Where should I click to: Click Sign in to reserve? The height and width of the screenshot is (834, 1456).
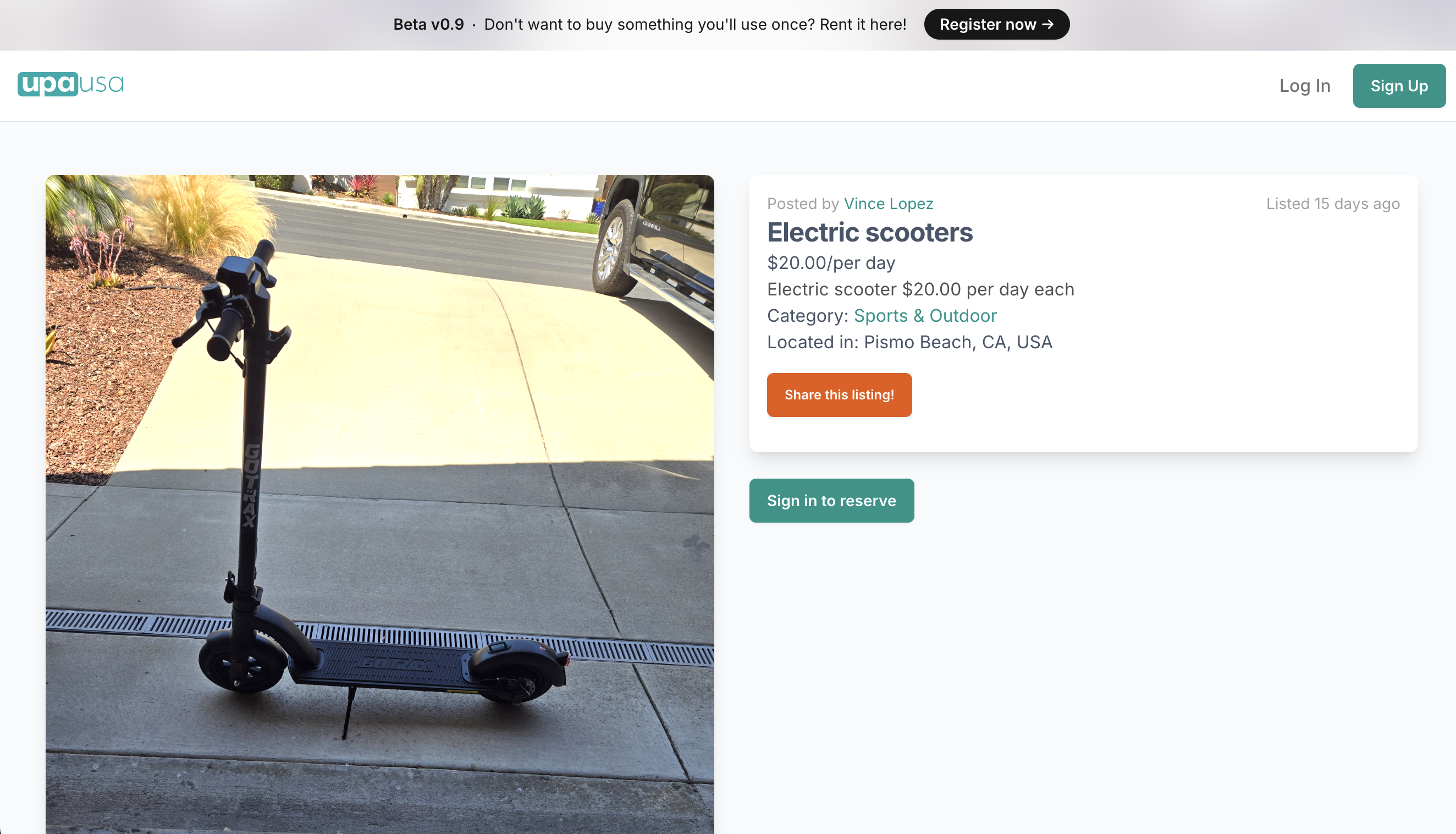(831, 501)
